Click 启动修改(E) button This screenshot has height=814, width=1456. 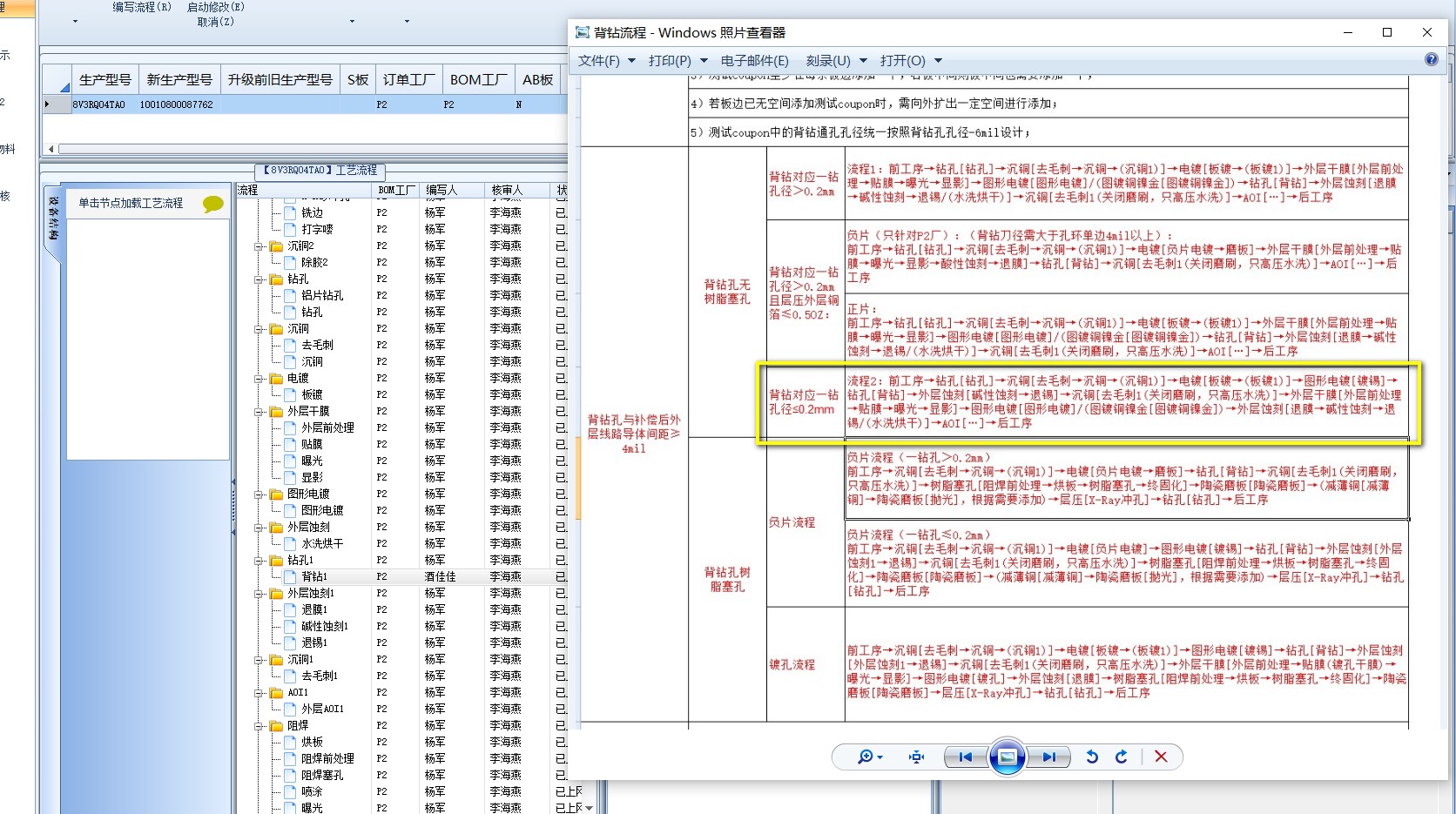click(215, 7)
